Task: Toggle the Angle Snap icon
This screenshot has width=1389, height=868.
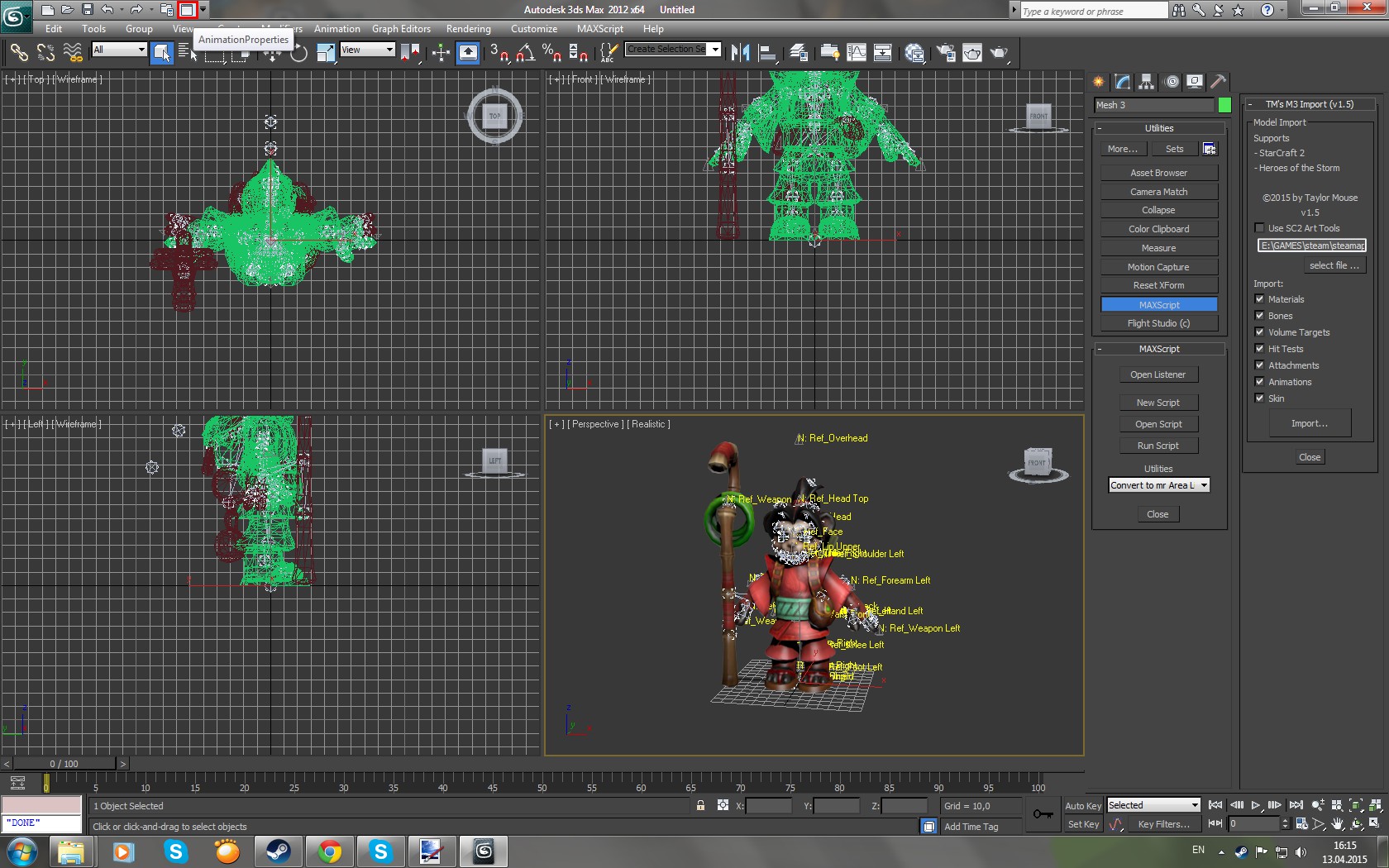Action: point(525,53)
